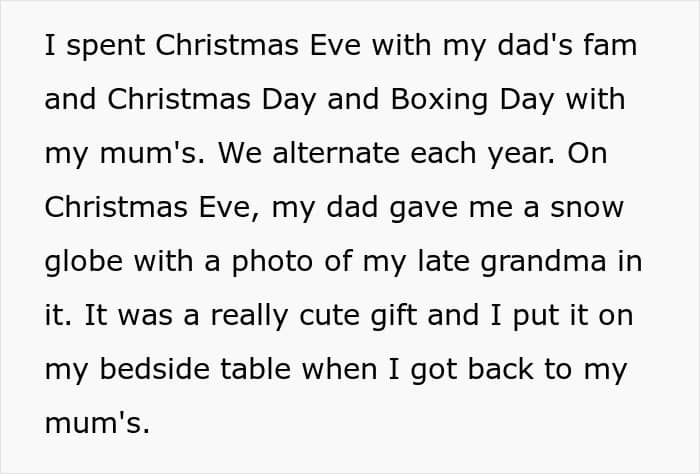Click the word "fam"
Screen dimensions: 700x474
(x=609, y=46)
